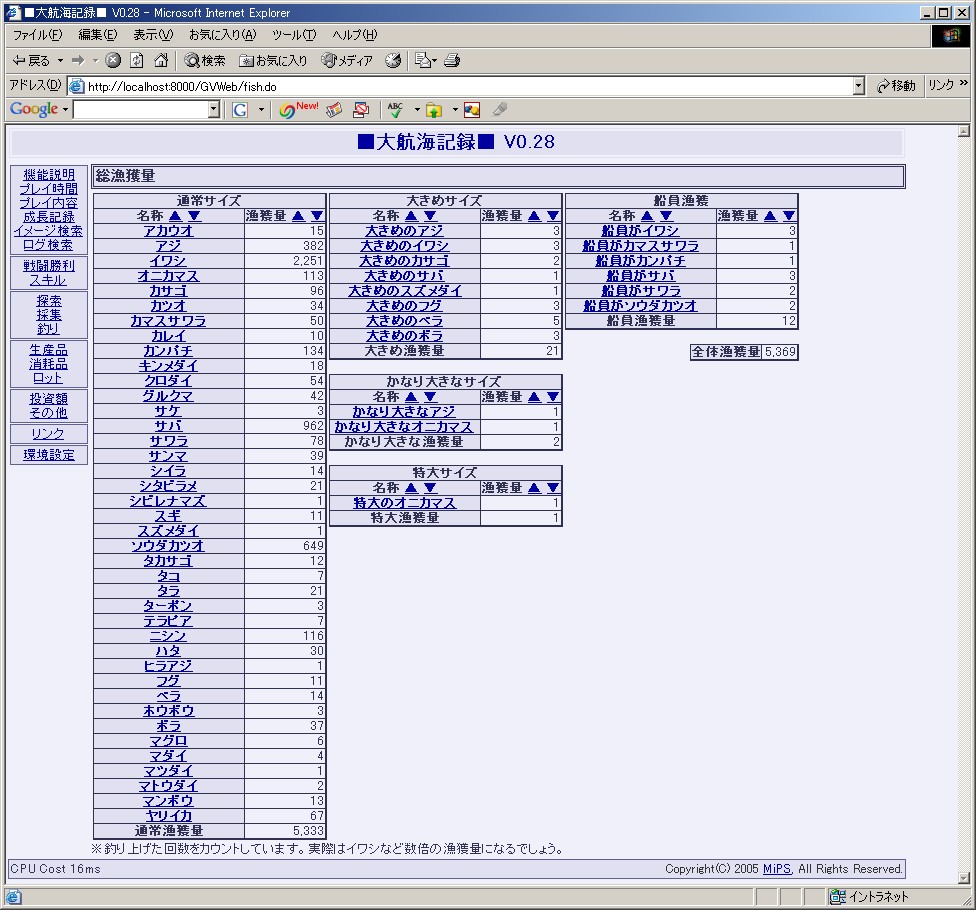Click the MiPS copyright link

pyautogui.click(x=776, y=869)
